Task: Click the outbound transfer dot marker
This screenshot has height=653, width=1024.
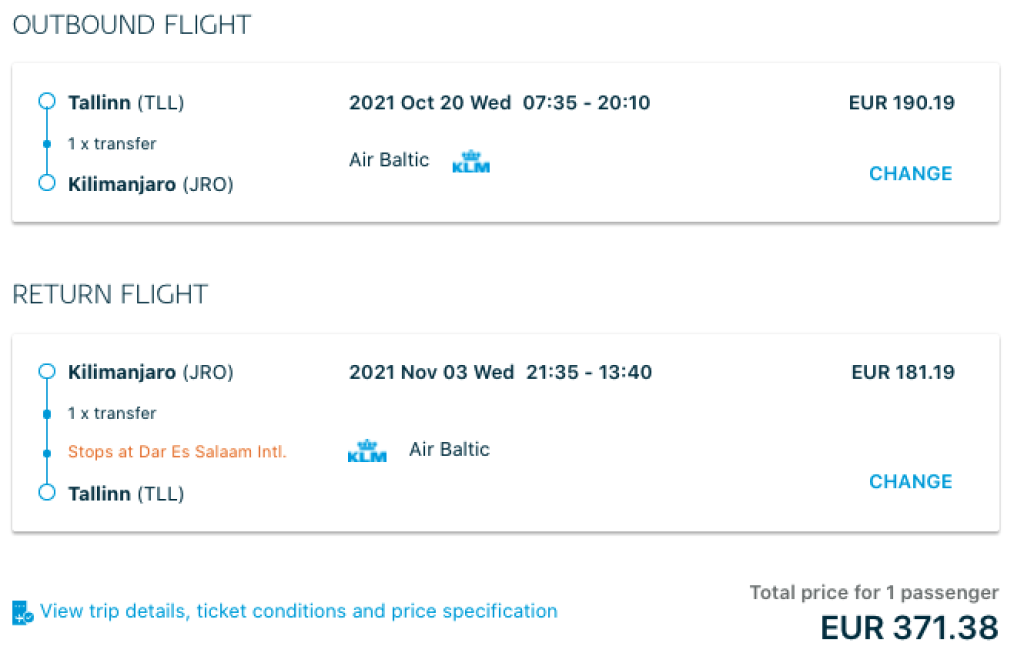Action: [46, 144]
